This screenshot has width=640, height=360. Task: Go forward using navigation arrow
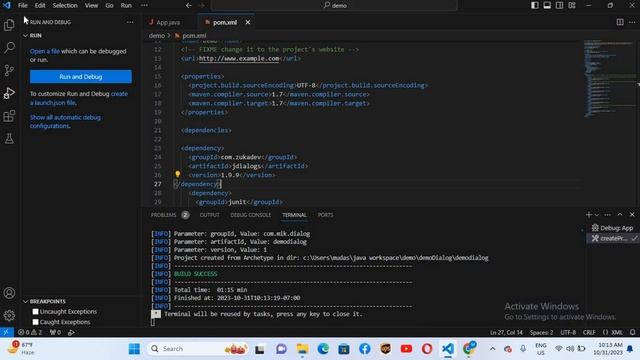(202, 5)
